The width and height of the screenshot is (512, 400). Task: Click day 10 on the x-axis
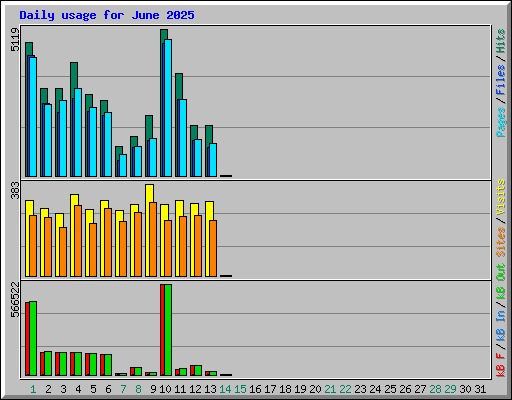click(165, 389)
